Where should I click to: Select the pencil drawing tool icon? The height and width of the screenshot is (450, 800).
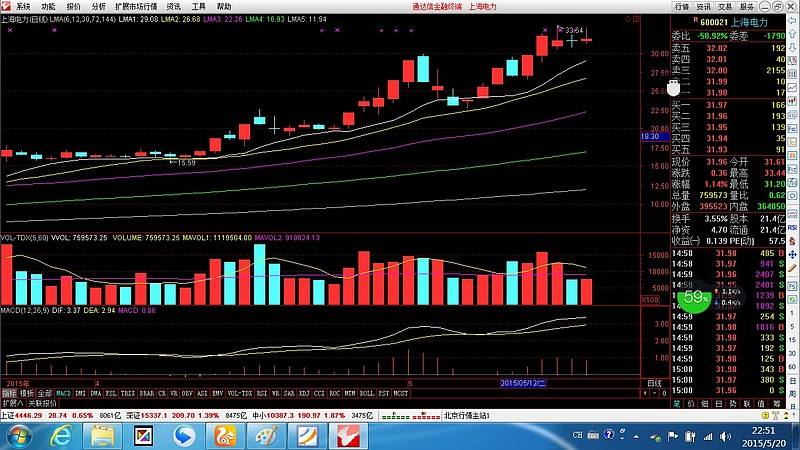792,268
